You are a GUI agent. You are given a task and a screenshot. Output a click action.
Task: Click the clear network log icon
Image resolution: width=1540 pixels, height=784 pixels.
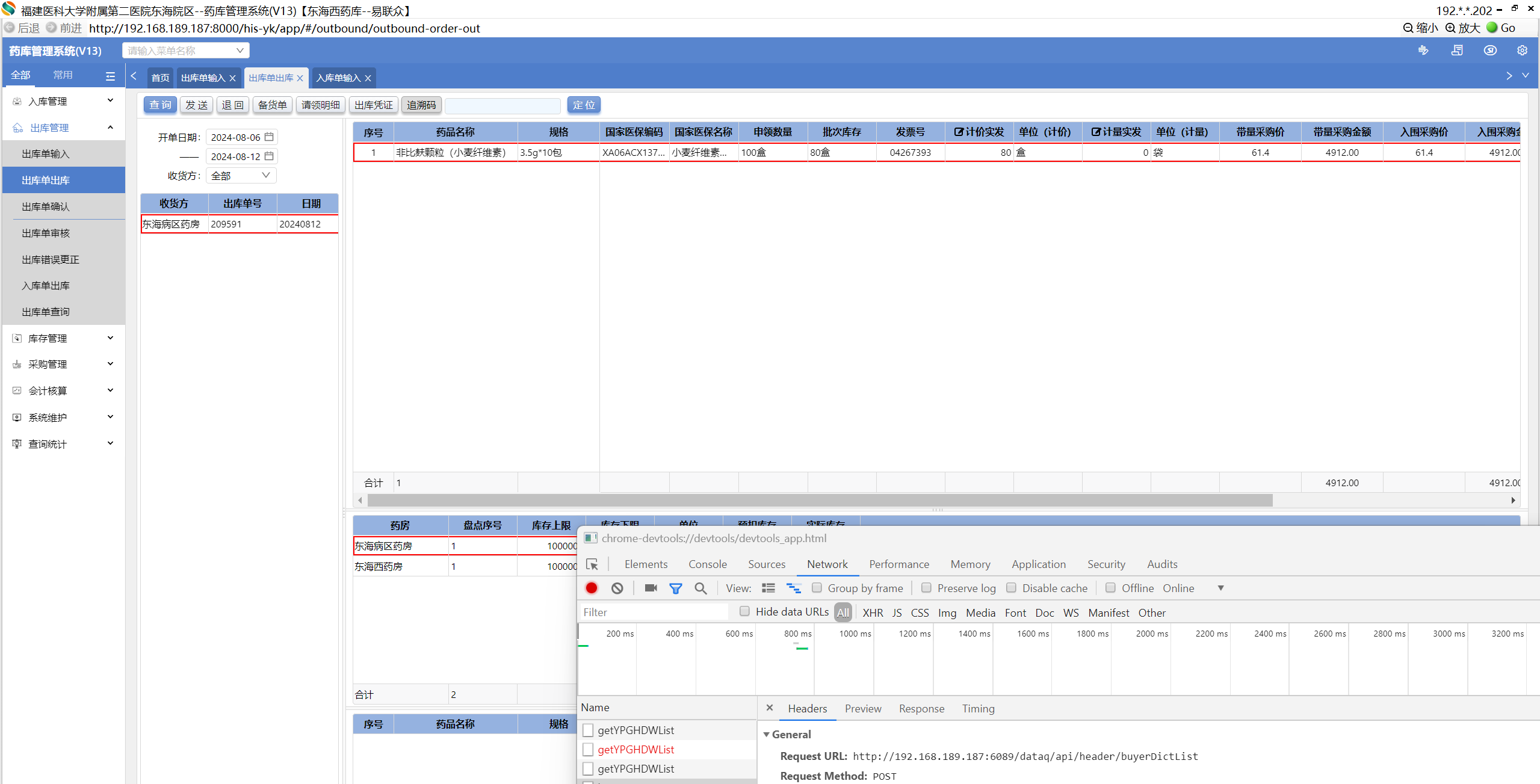point(617,588)
